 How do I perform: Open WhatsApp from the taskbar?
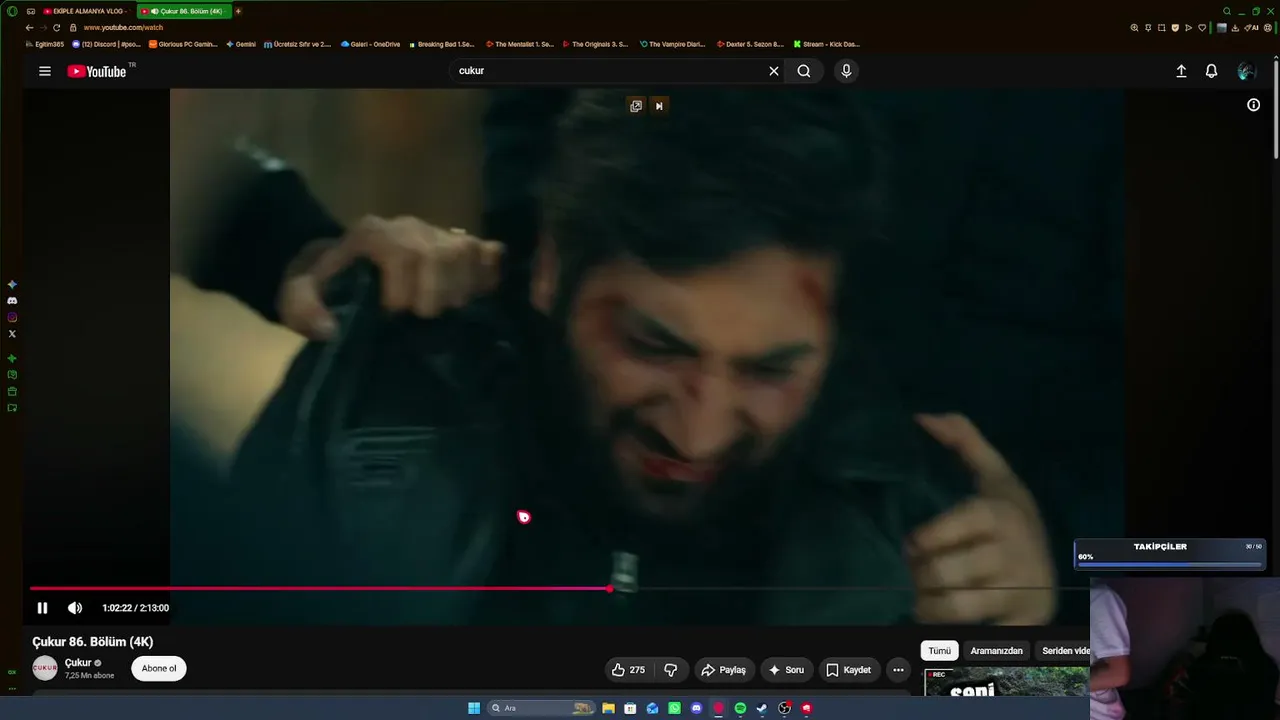(674, 708)
